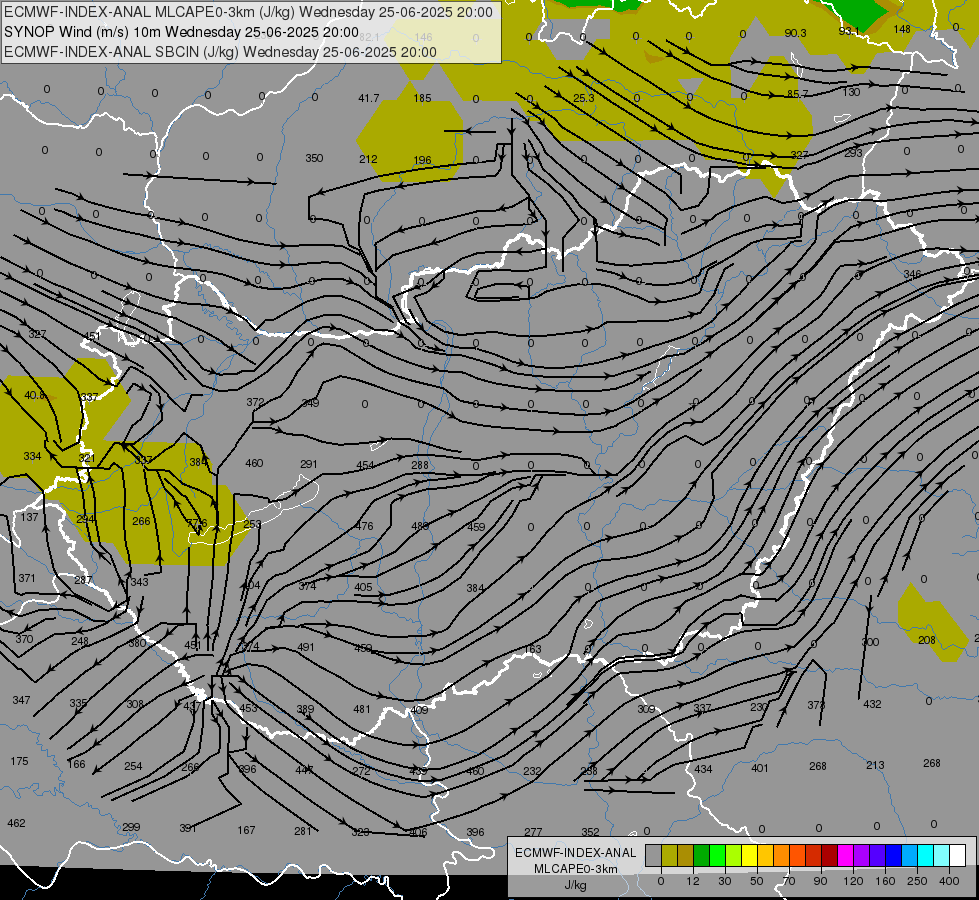Click the '405' map value
The image size is (979, 900).
tap(363, 587)
